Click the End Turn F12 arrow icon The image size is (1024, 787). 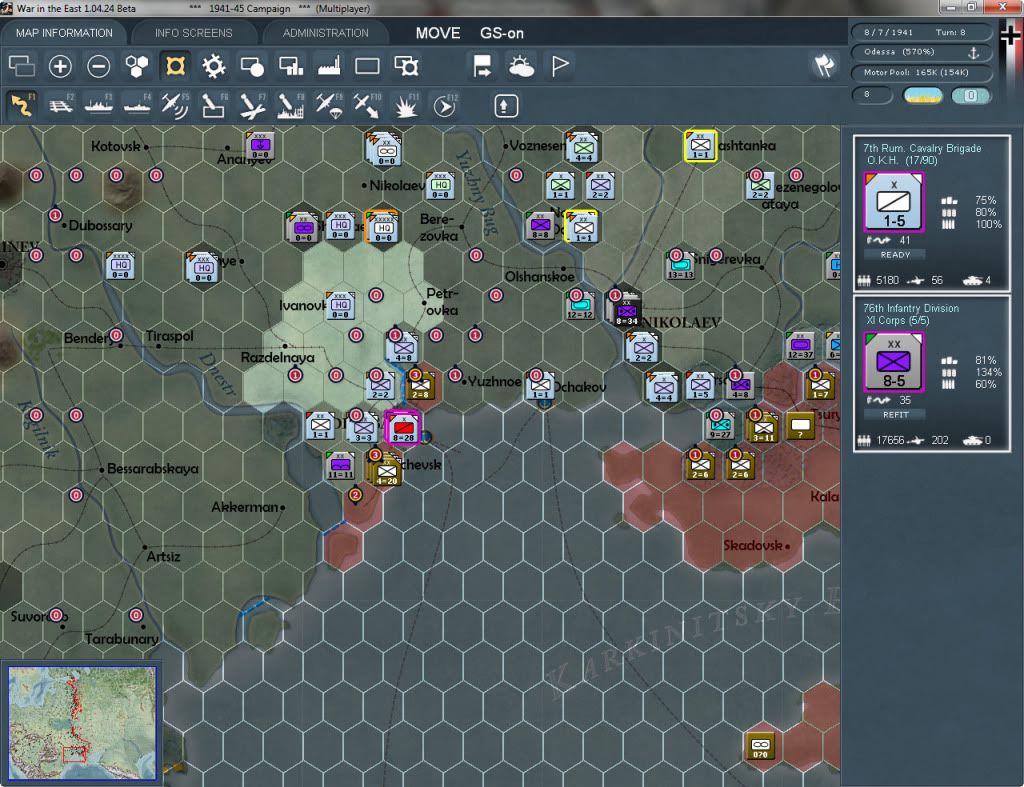tap(444, 105)
